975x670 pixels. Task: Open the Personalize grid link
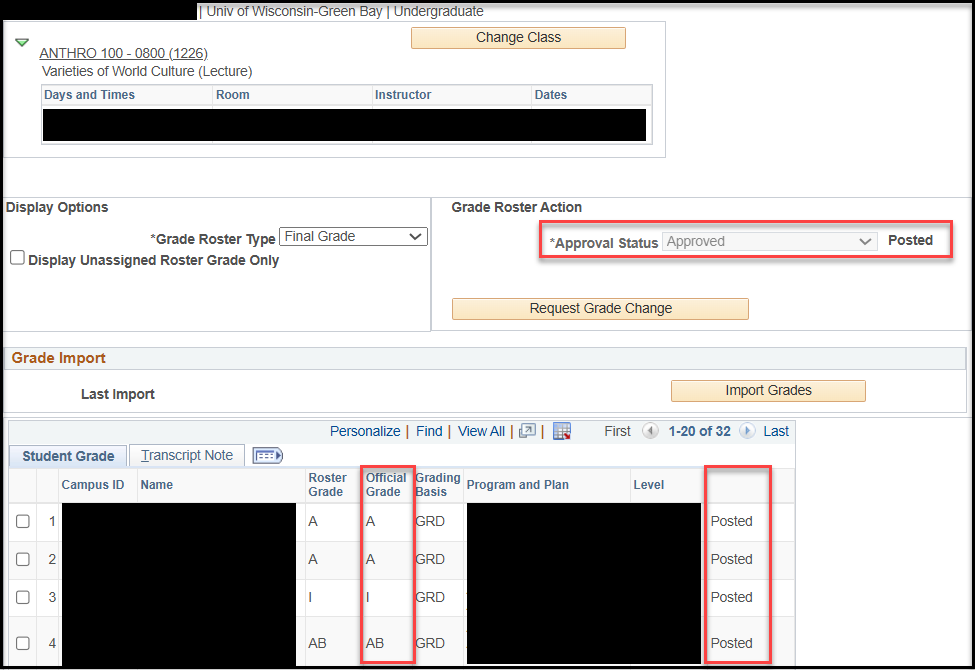[x=365, y=431]
